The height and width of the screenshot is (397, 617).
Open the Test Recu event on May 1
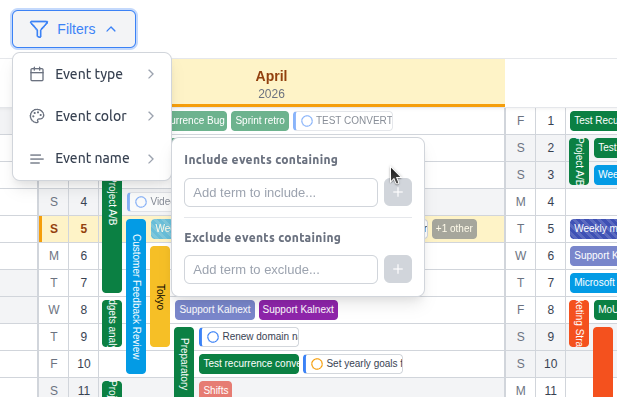[593, 120]
